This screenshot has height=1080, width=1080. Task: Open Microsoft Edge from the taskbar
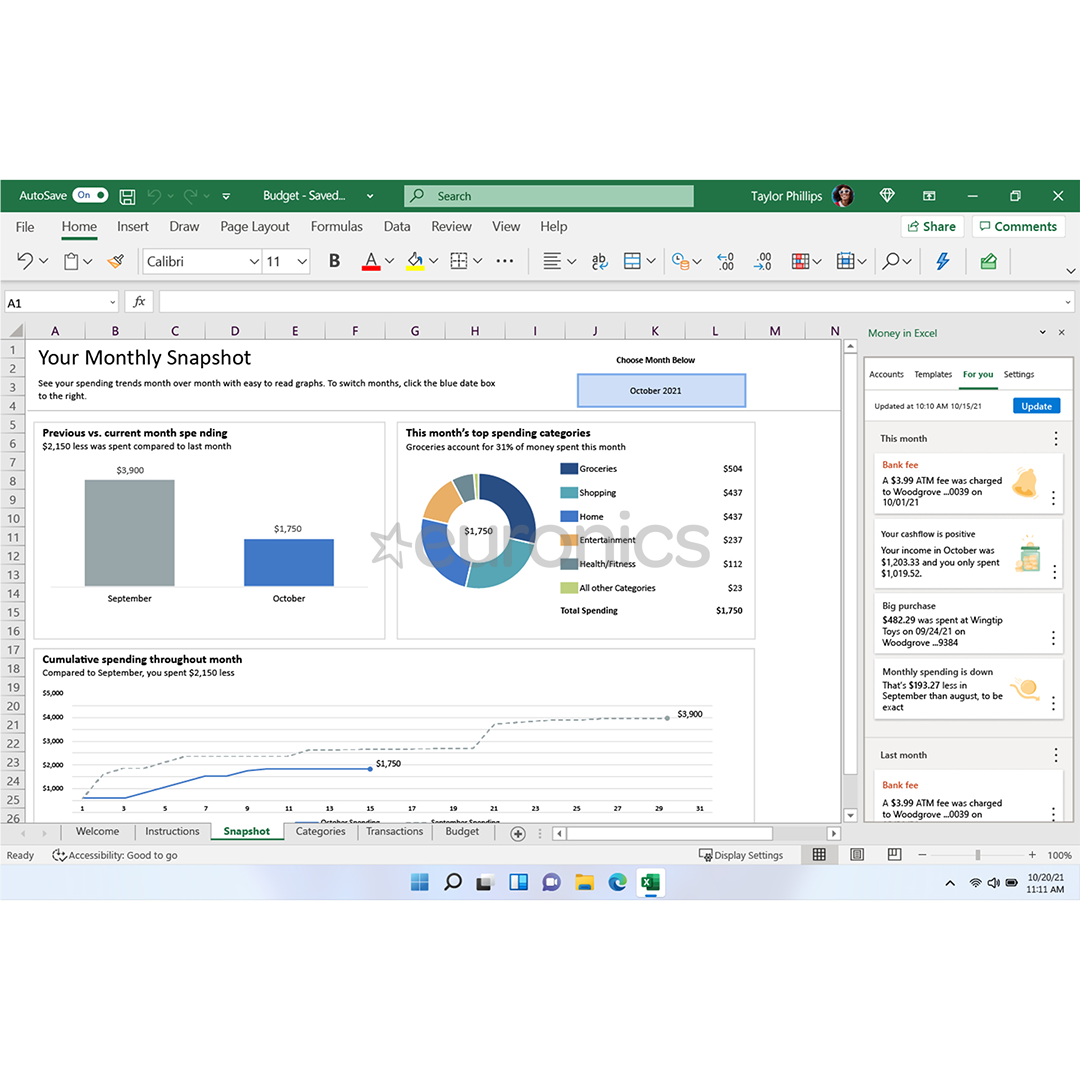point(618,883)
